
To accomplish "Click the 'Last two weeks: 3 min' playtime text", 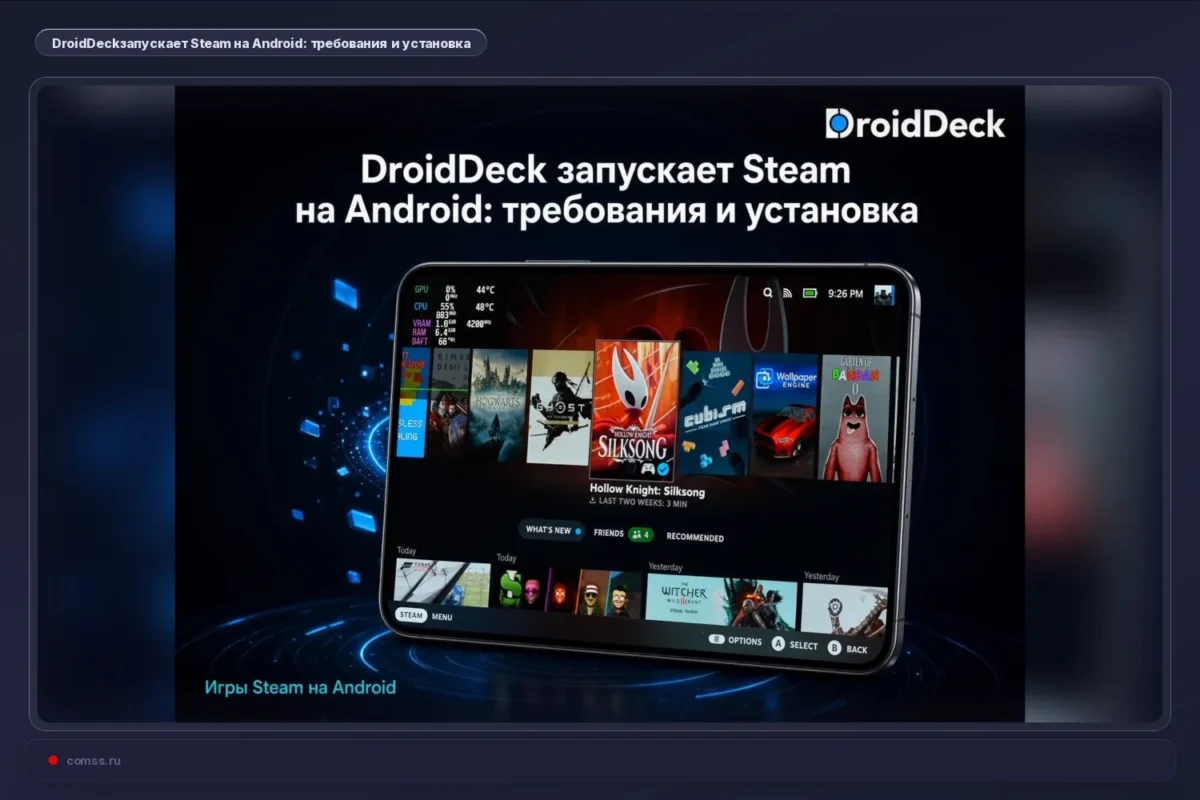I will click(x=636, y=504).
